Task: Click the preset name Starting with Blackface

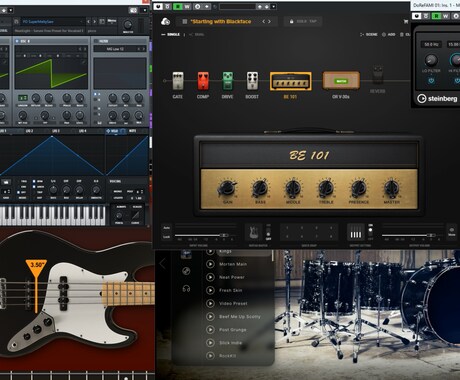Action: tap(221, 22)
